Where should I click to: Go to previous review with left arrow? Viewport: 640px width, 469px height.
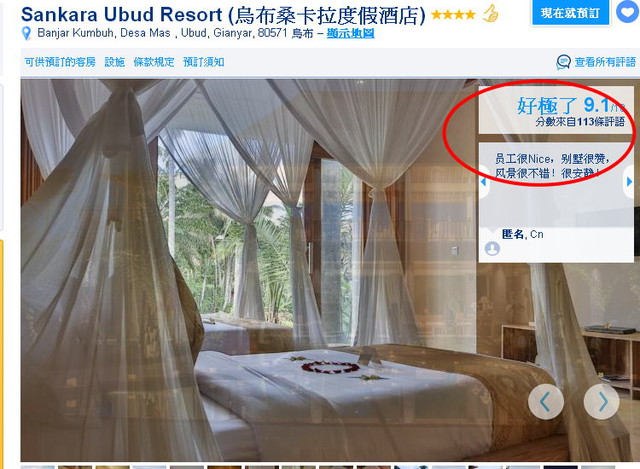point(484,182)
